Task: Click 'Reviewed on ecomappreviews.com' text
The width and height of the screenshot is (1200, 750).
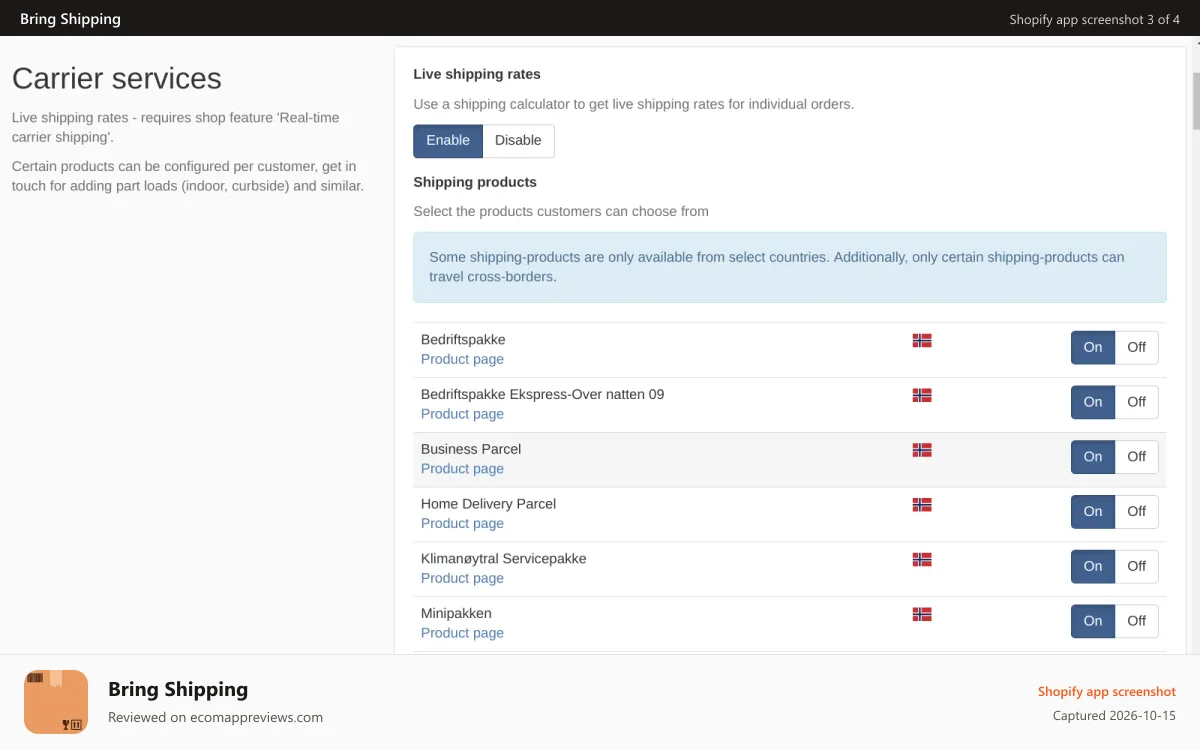Action: 215,717
